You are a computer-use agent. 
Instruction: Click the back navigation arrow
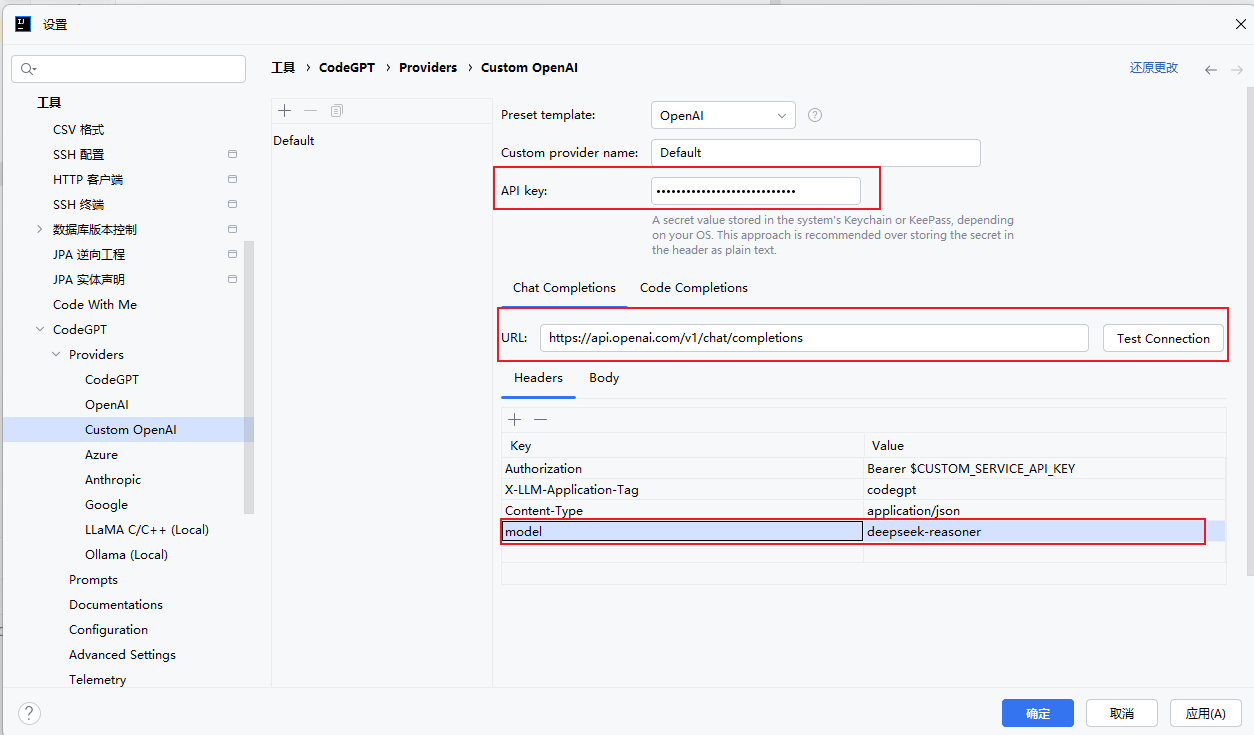[1211, 70]
